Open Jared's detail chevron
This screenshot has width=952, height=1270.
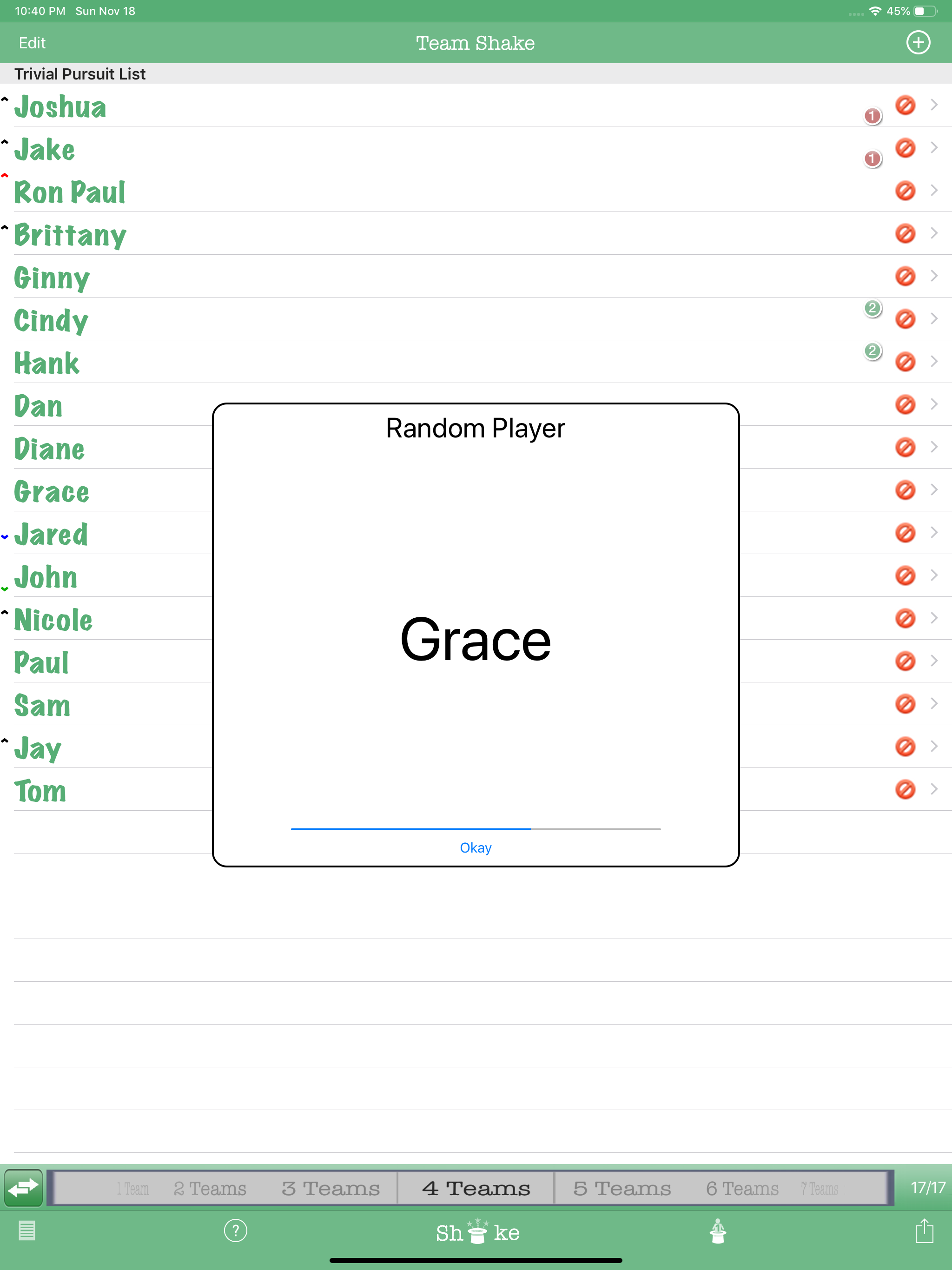click(934, 532)
